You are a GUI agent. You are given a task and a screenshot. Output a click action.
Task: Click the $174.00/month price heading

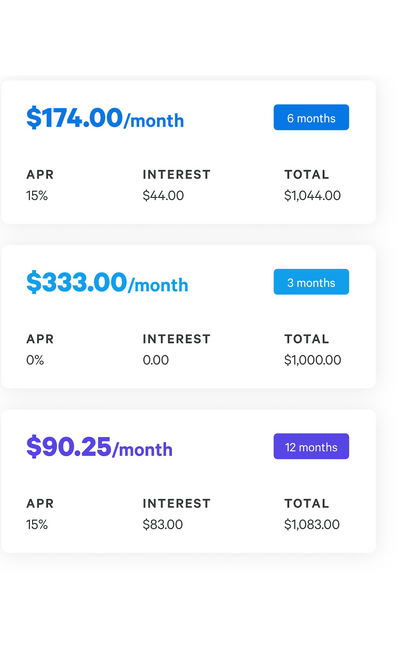tap(105, 118)
